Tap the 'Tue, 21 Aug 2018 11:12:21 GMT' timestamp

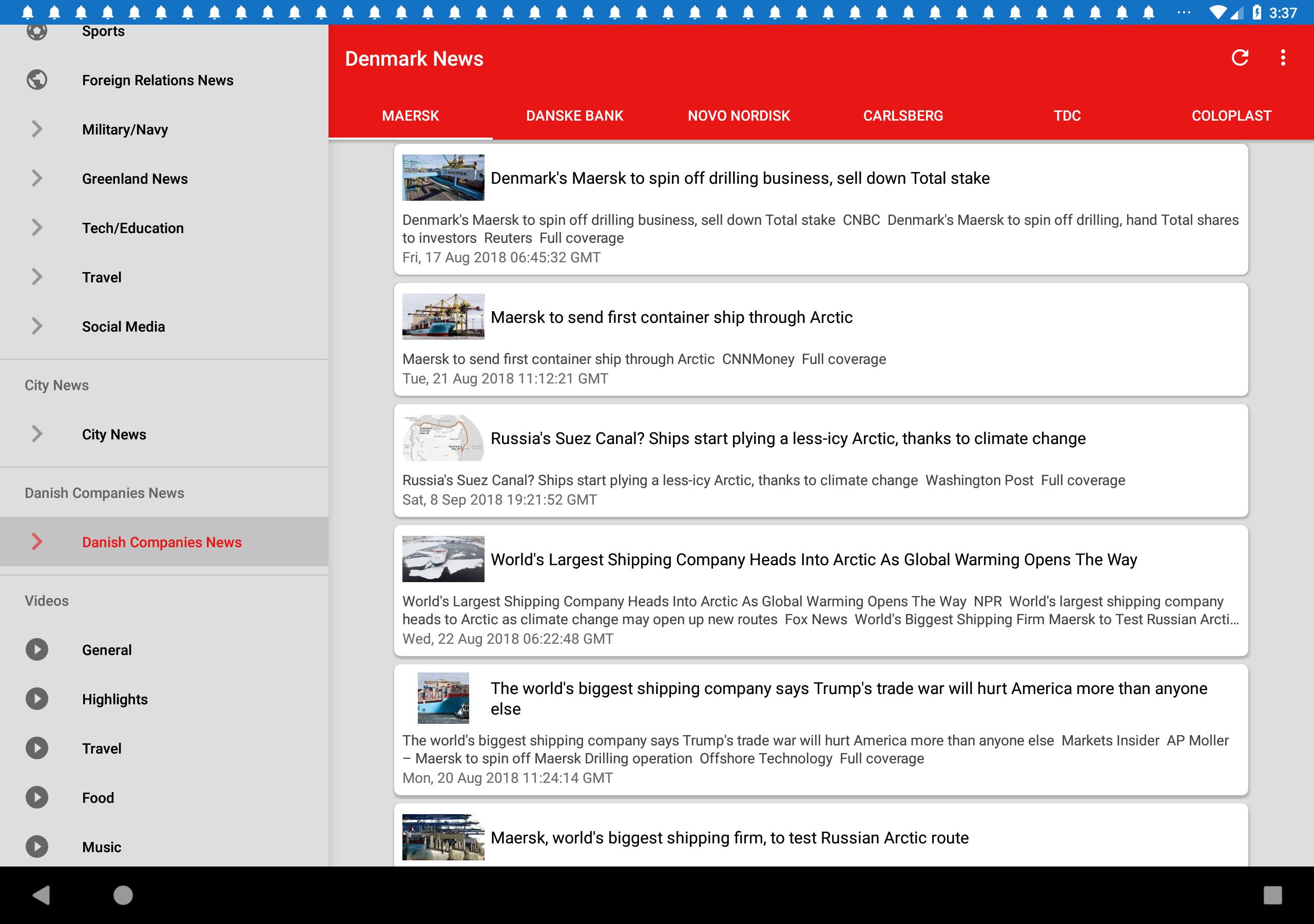coord(505,378)
